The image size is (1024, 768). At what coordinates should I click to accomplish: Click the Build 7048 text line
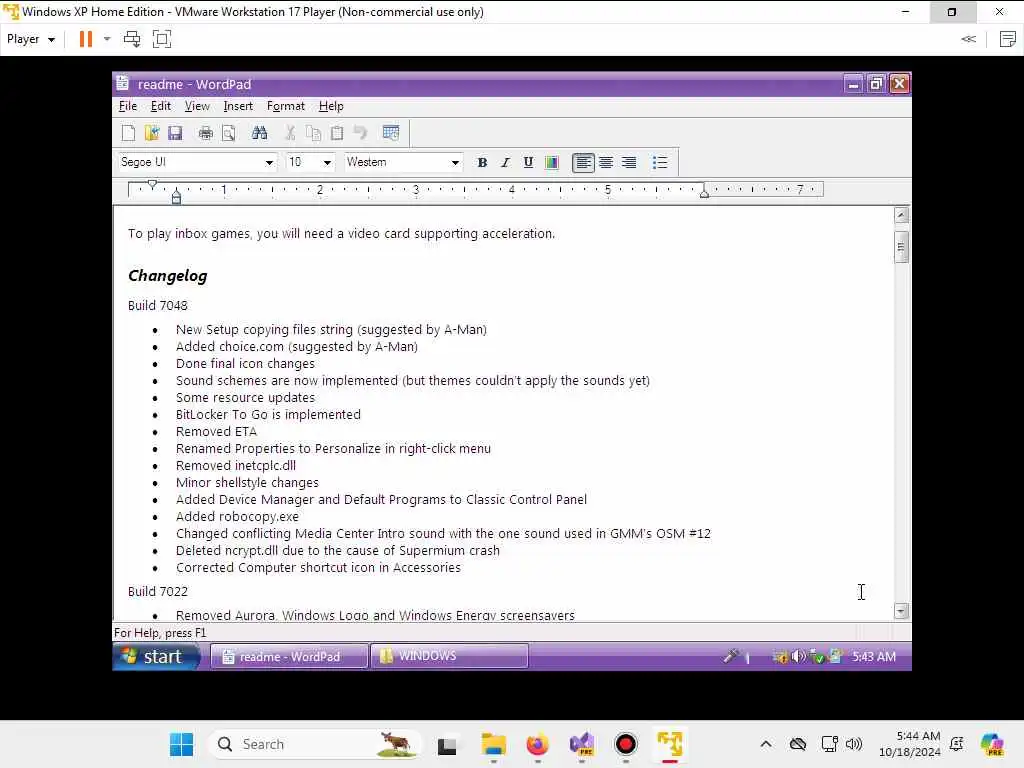158,306
